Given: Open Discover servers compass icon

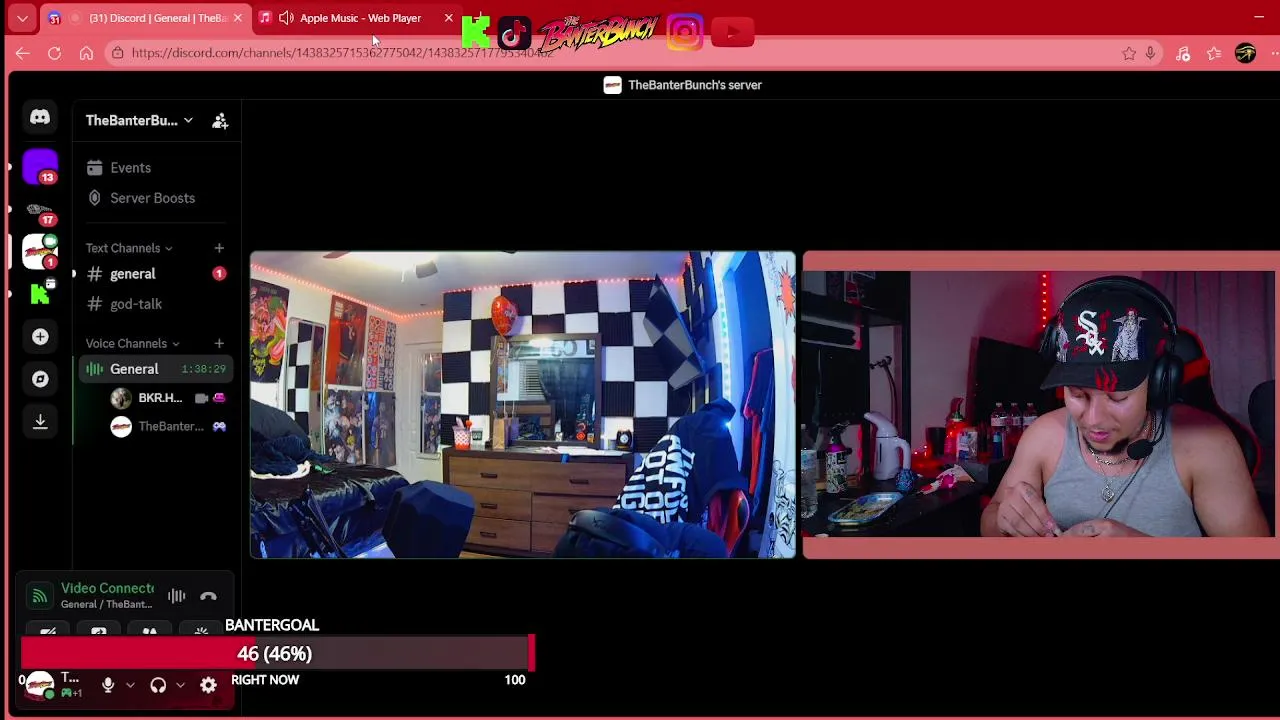Looking at the screenshot, I should (x=40, y=379).
